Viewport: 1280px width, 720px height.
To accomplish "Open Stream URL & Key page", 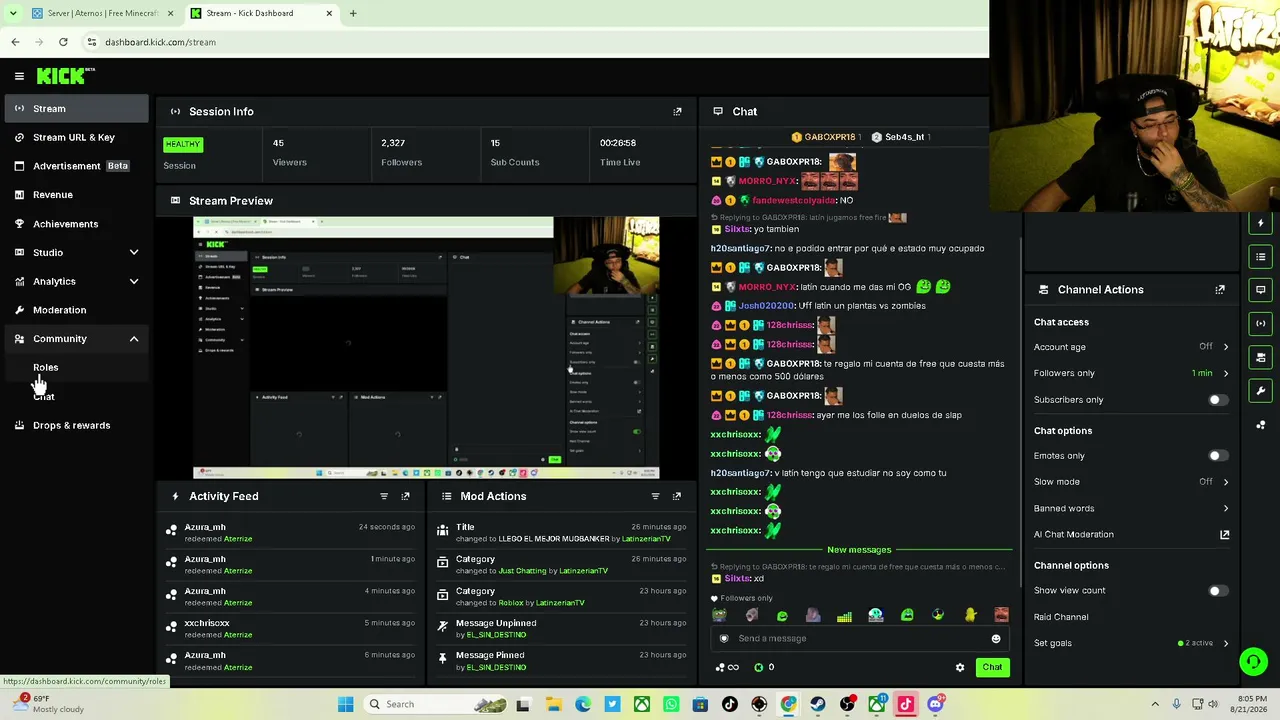I will [x=75, y=138].
